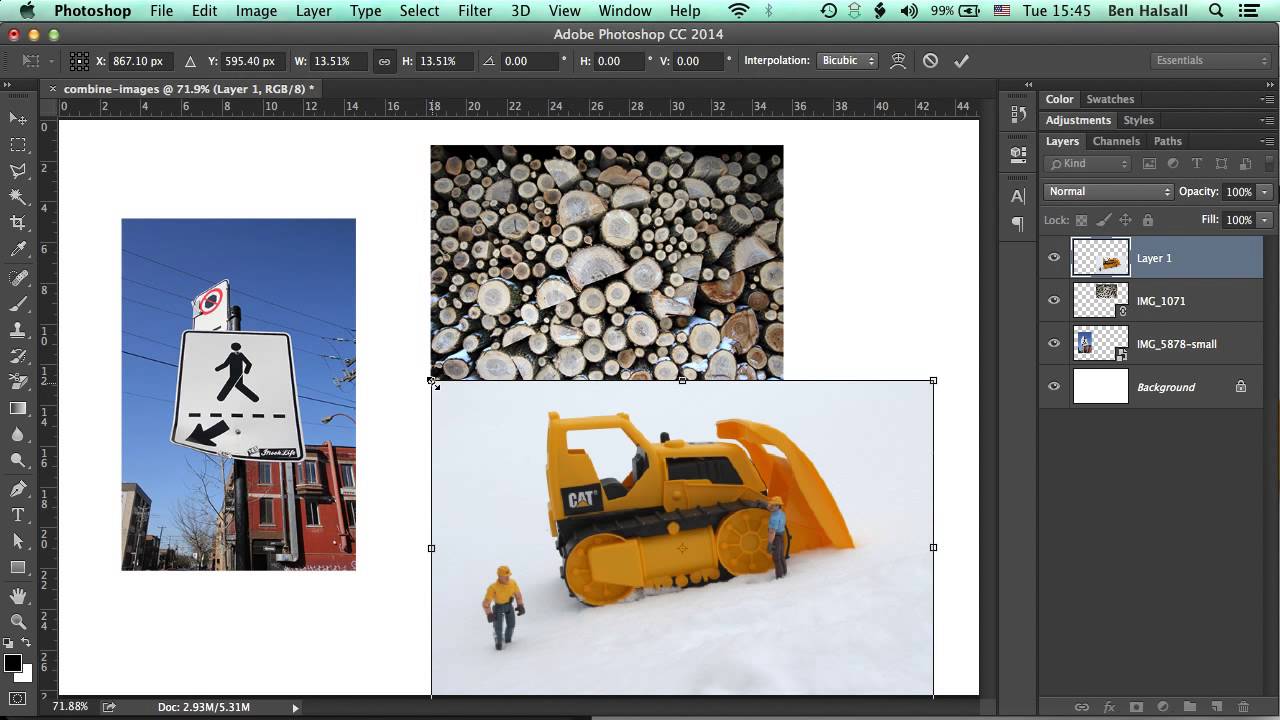Select the Clone Stamp tool
Image resolution: width=1280 pixels, height=720 pixels.
(18, 330)
